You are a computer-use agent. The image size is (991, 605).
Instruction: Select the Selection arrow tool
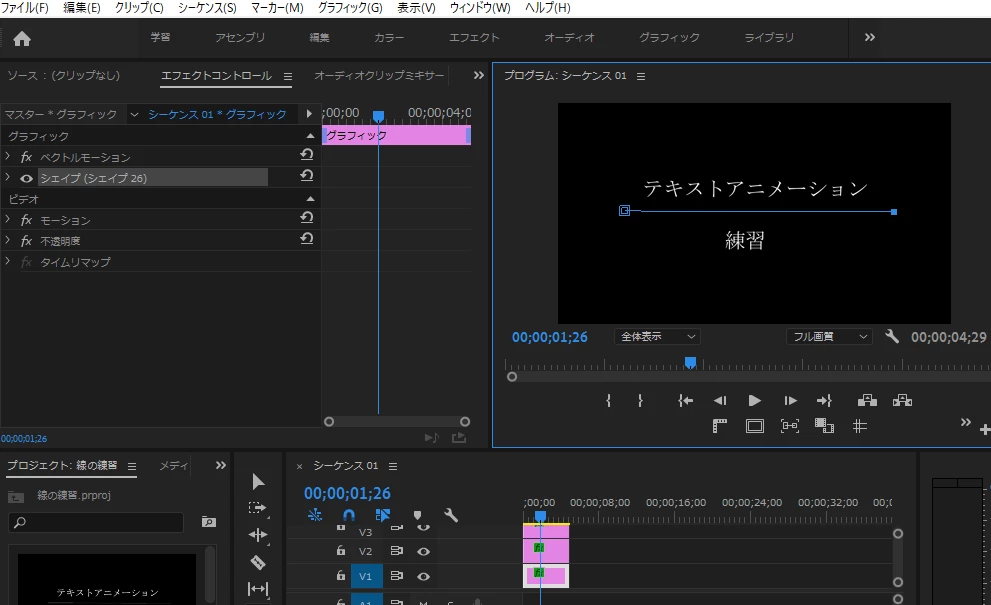coord(258,482)
